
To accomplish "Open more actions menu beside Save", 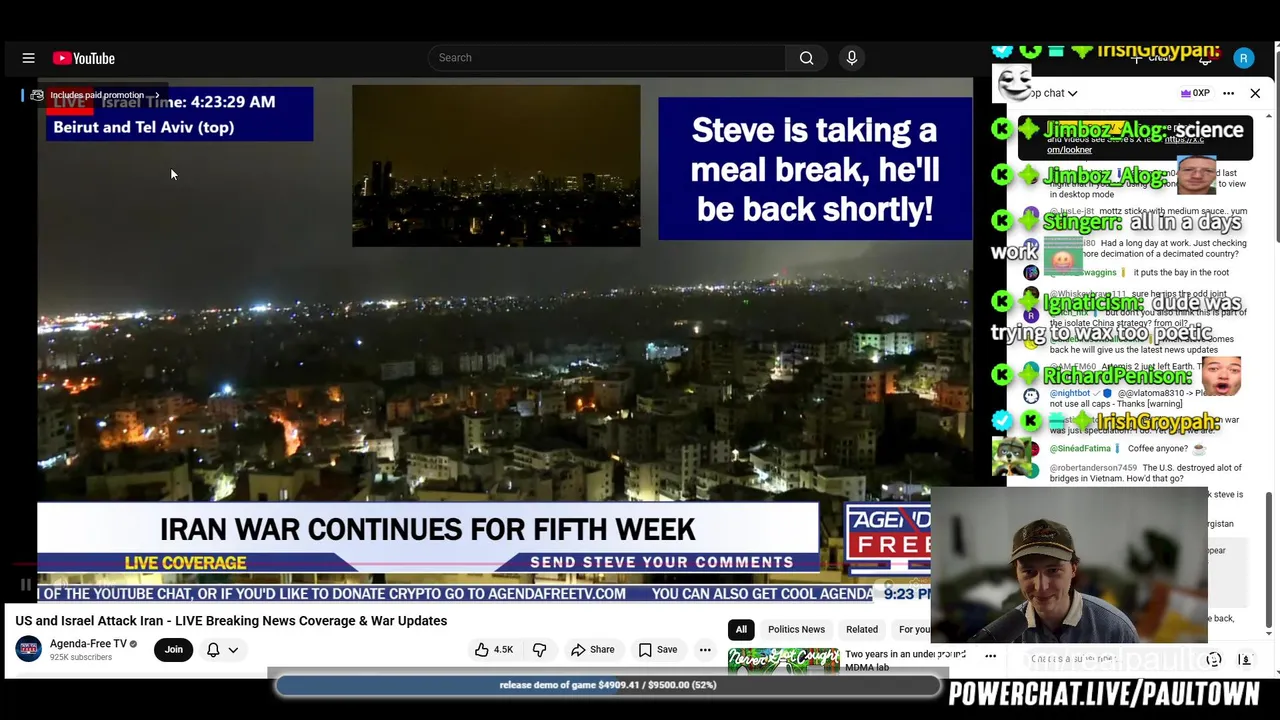I will (x=705, y=650).
